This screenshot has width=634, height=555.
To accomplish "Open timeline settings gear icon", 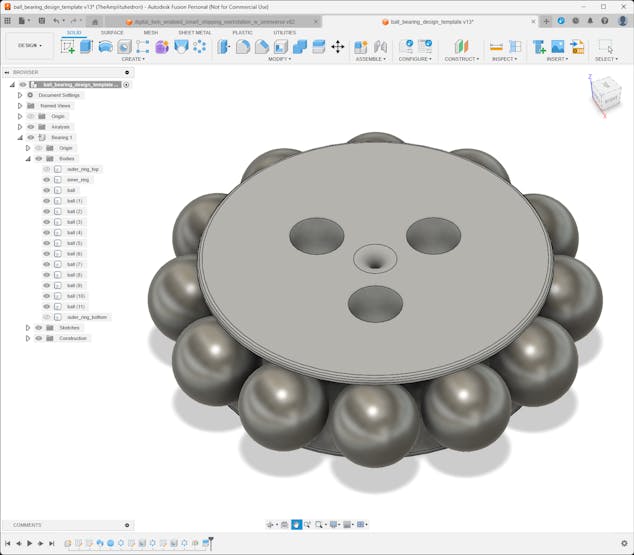I will tap(624, 543).
